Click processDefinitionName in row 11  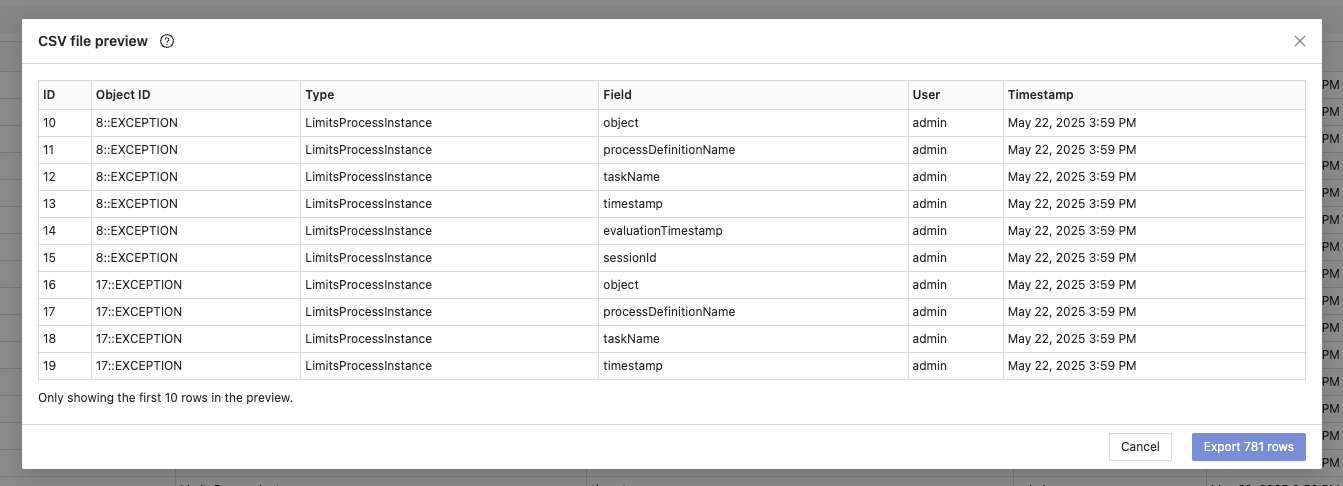(x=668, y=150)
